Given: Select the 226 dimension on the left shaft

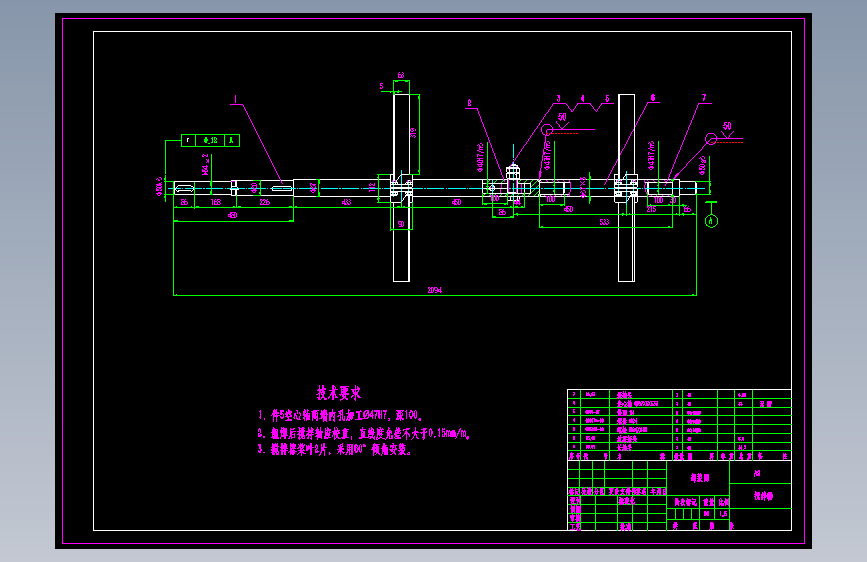Looking at the screenshot, I should [265, 202].
